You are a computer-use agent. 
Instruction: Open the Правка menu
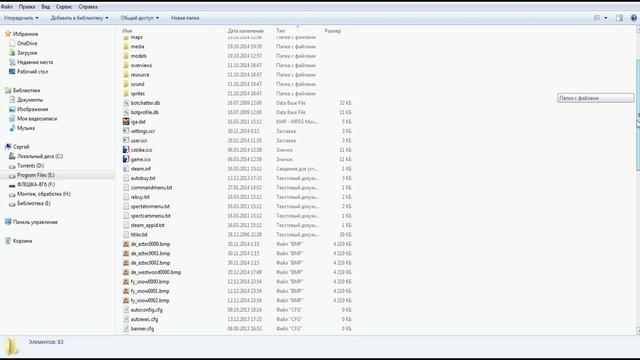27,7
